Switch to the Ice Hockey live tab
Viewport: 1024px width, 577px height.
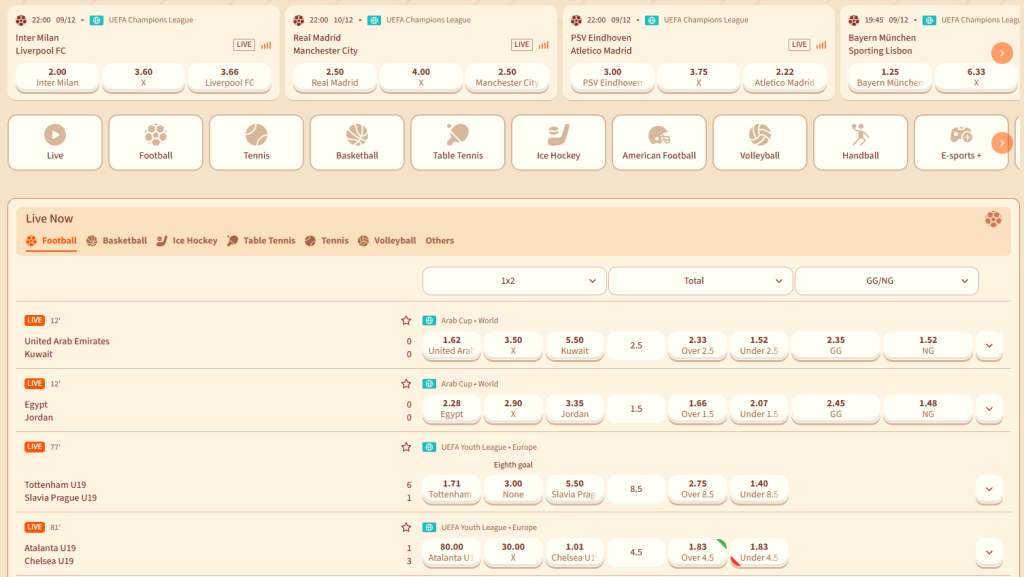click(x=187, y=241)
